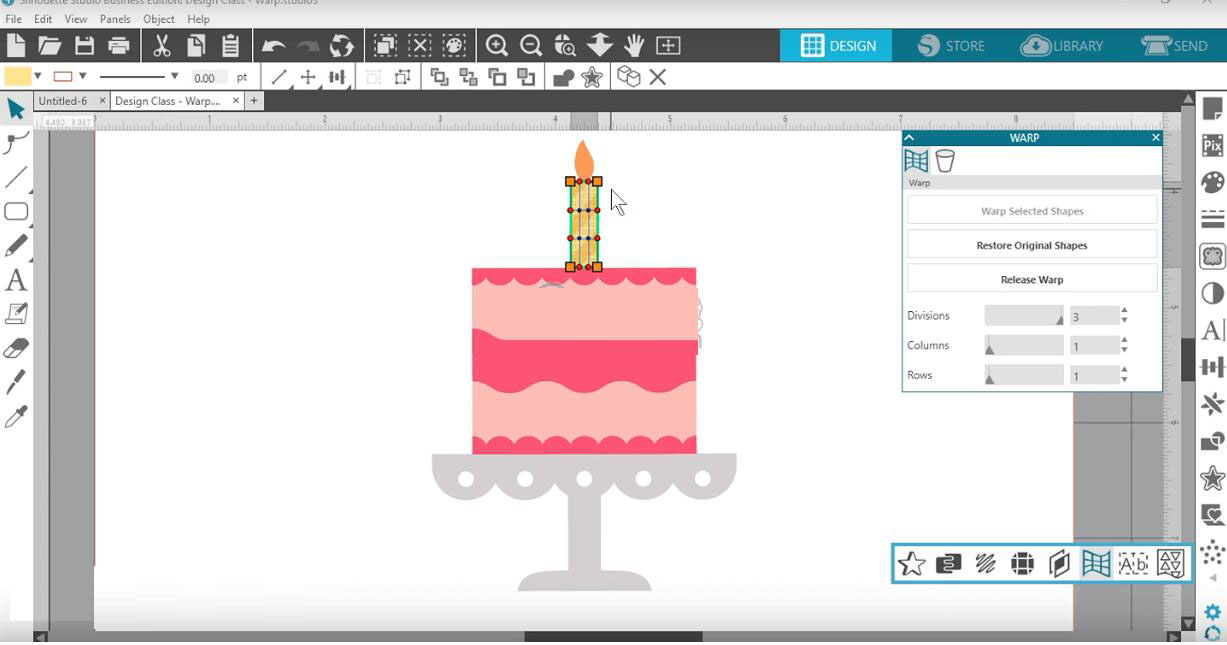Image resolution: width=1227 pixels, height=645 pixels.
Task: Click the Deselect All icon
Action: coord(419,45)
